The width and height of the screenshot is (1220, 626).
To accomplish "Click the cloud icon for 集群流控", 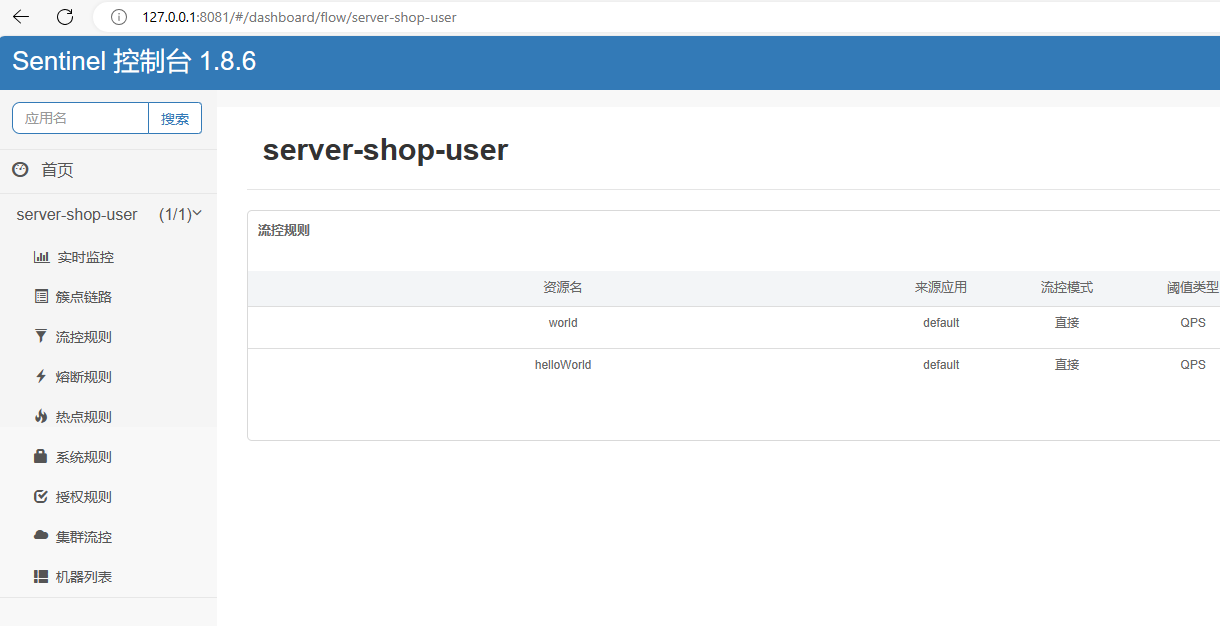I will (x=41, y=536).
